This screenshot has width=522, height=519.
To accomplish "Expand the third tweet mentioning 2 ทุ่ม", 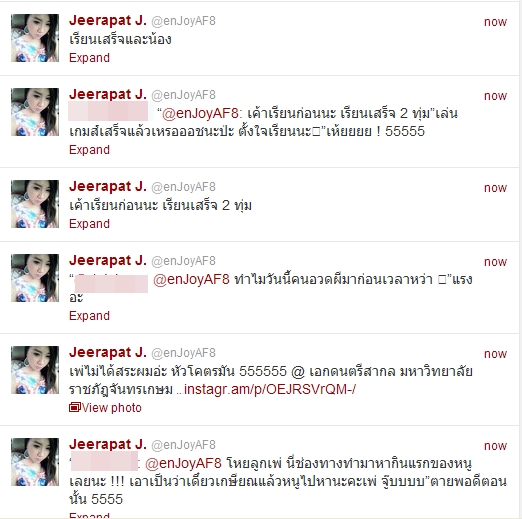I will tap(89, 224).
